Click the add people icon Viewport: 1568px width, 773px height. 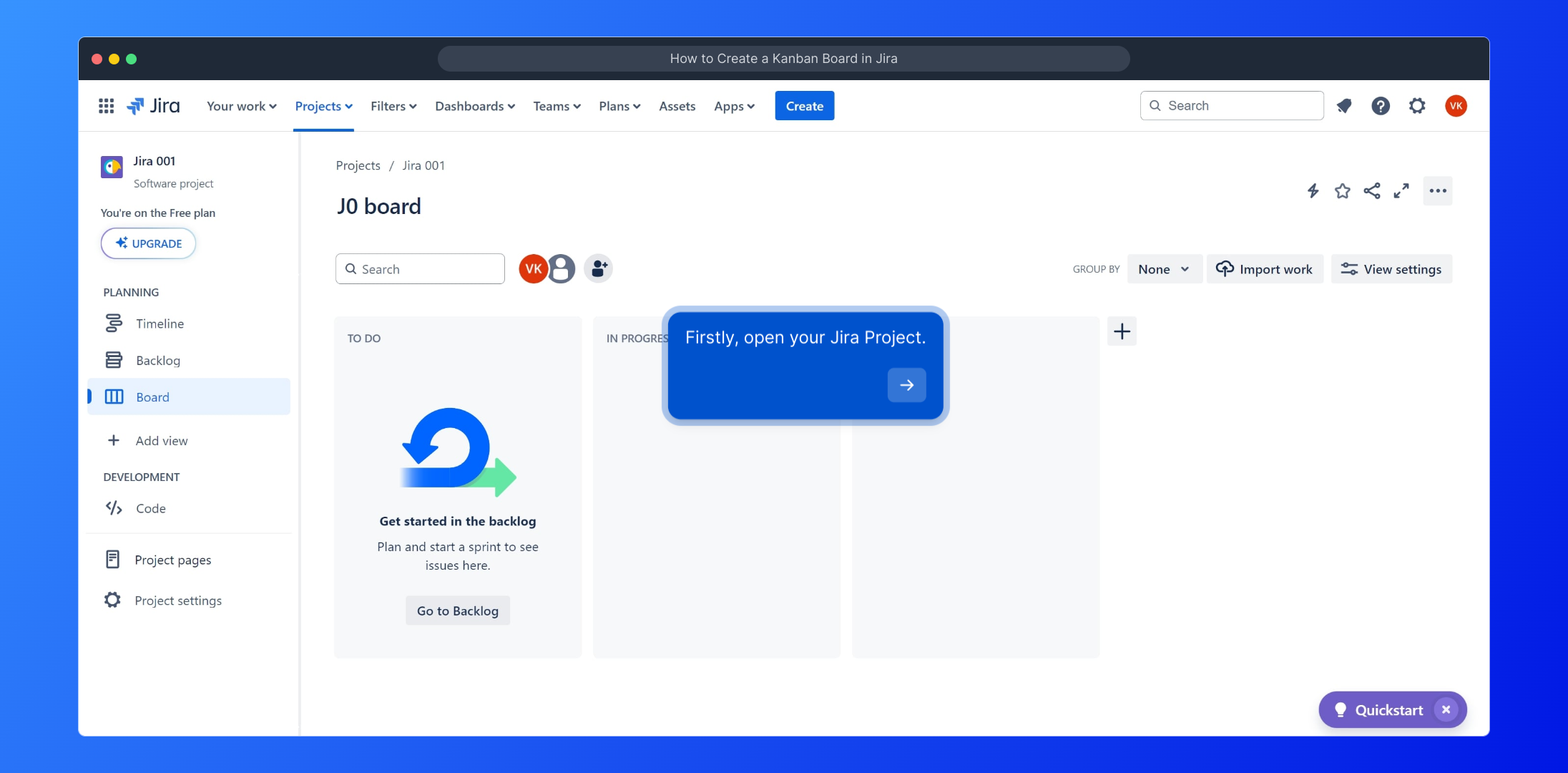pyautogui.click(x=599, y=269)
